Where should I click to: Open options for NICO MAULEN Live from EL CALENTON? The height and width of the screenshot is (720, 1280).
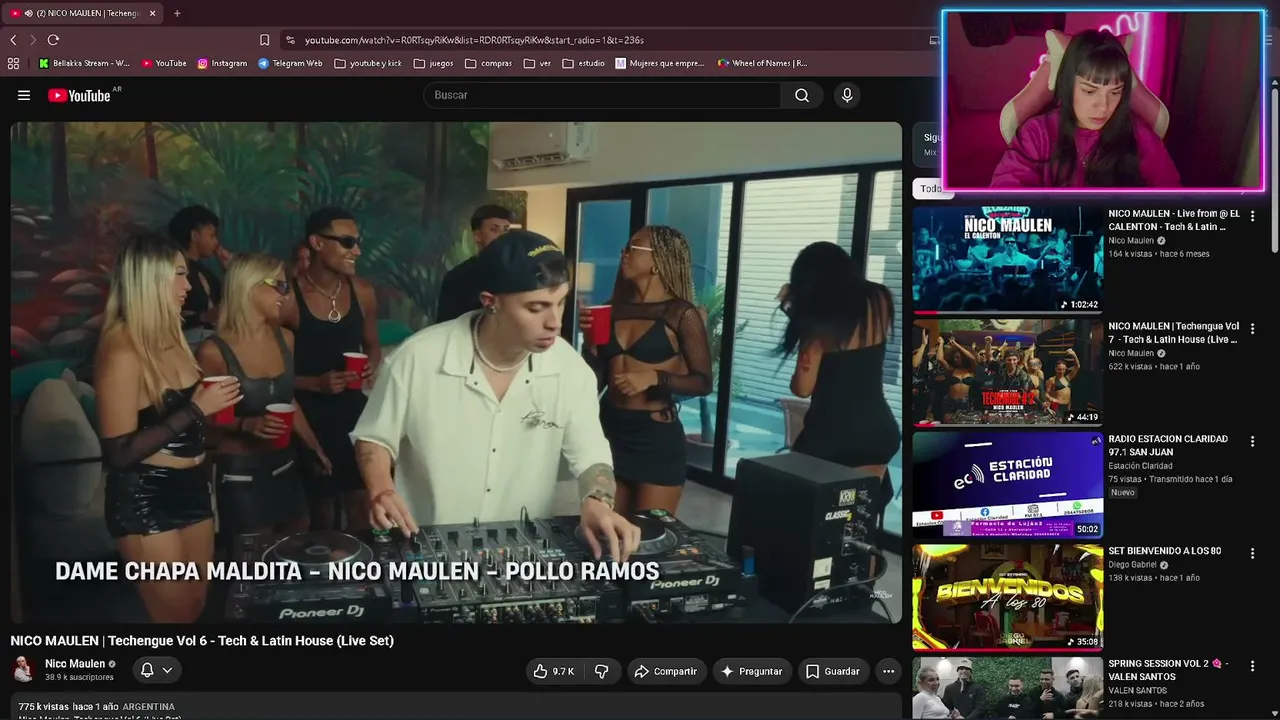point(1252,216)
